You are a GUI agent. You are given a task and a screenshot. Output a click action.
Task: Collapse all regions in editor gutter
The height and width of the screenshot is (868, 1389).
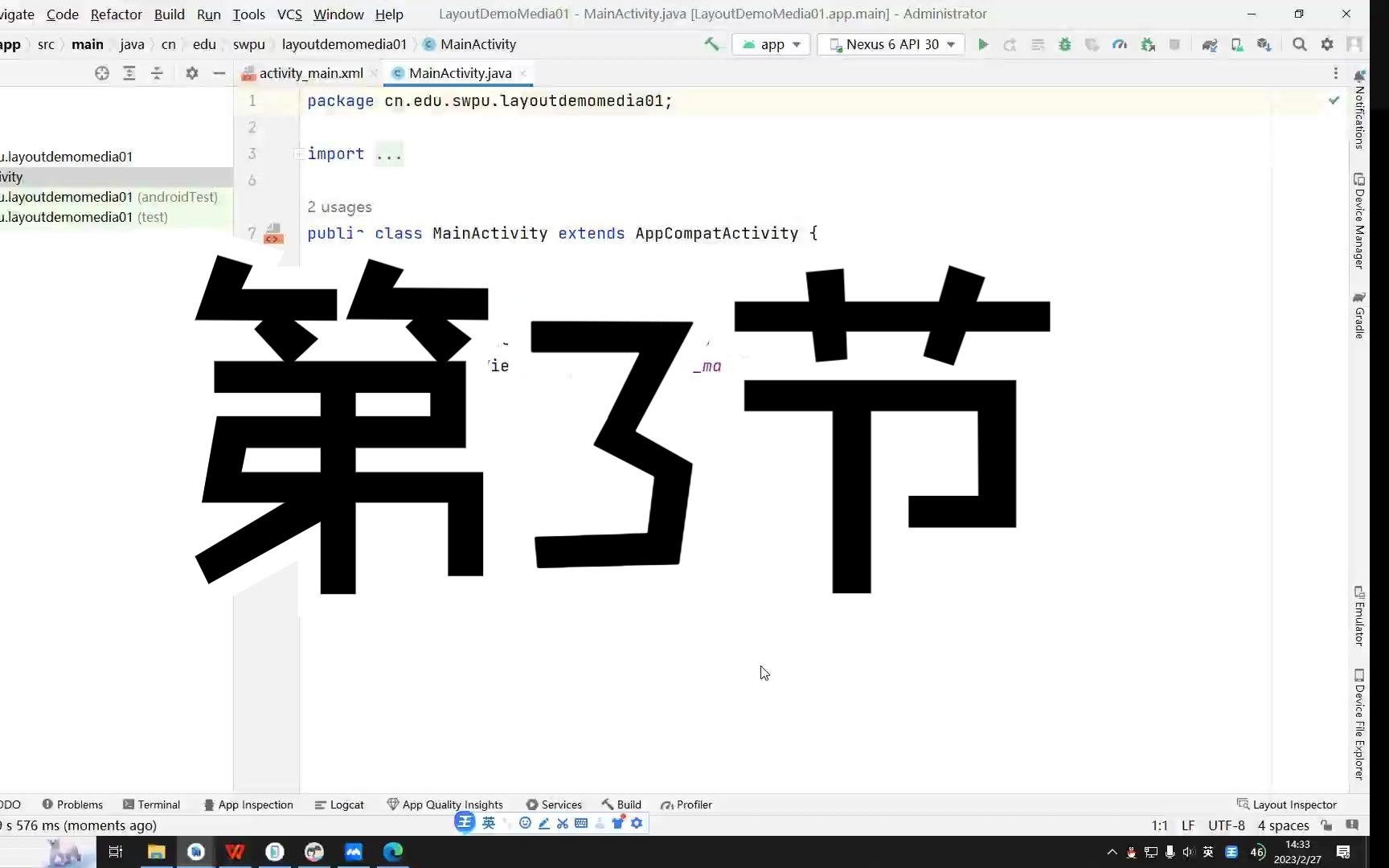point(158,73)
